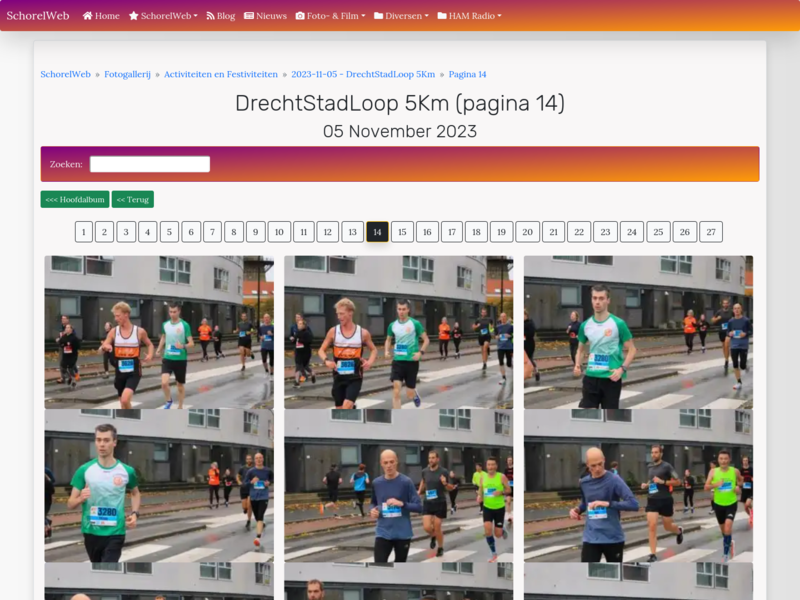Screen dimensions: 800x600
Task: Expand the HAM Radio dropdown caret
Action: (499, 16)
